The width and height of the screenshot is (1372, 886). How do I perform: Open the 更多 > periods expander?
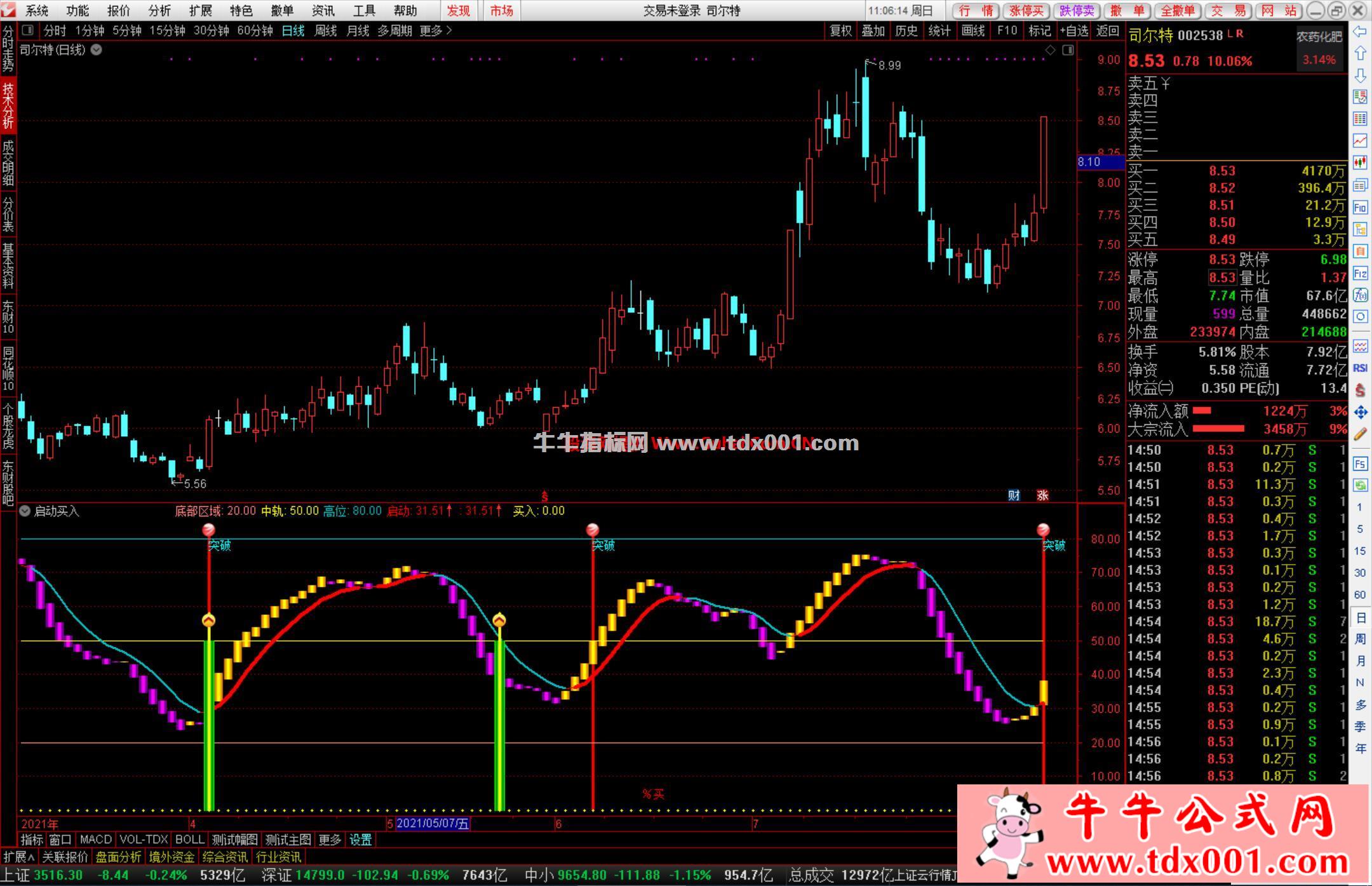pos(435,30)
